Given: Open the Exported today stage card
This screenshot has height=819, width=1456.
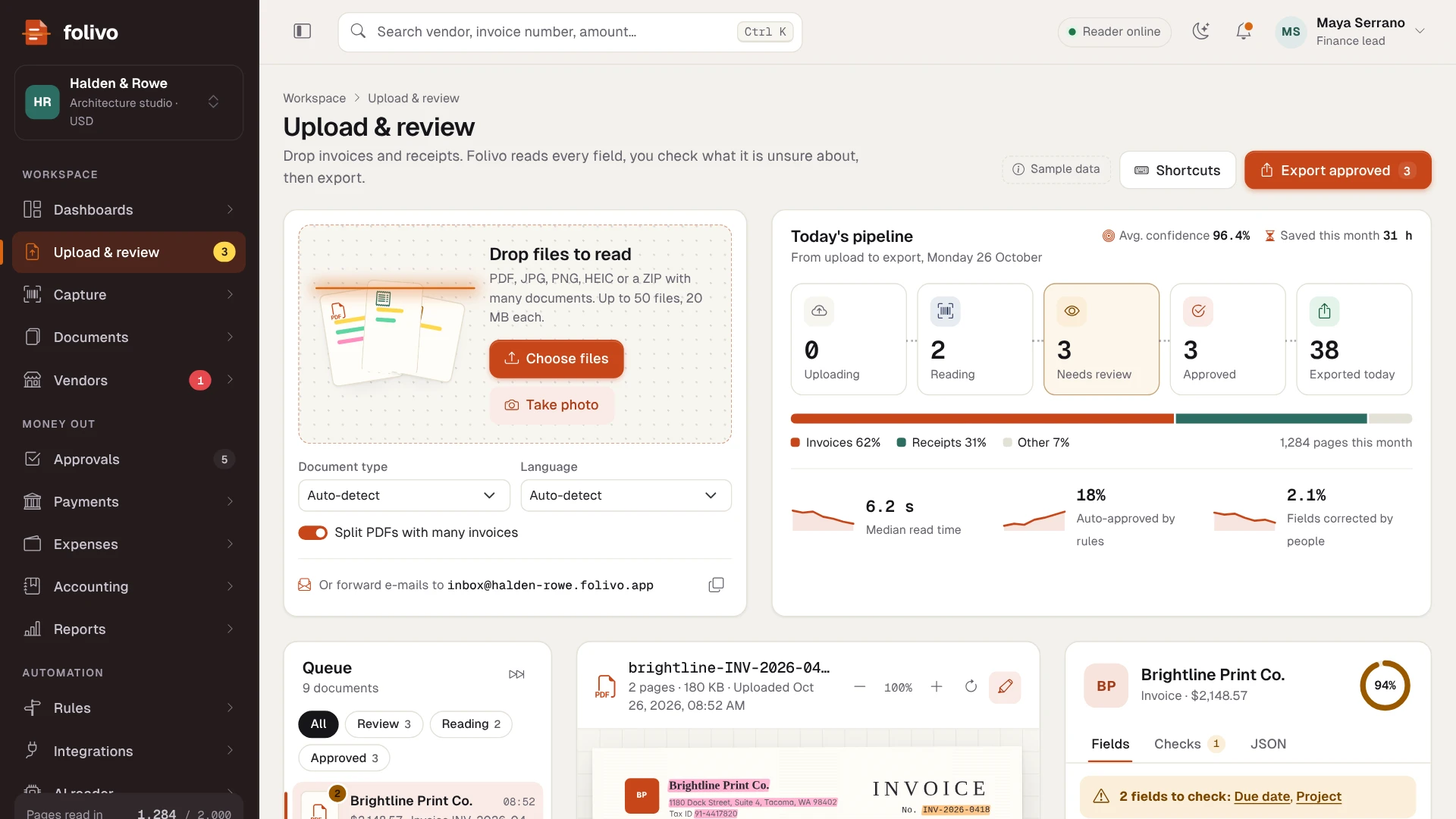Looking at the screenshot, I should (1354, 339).
